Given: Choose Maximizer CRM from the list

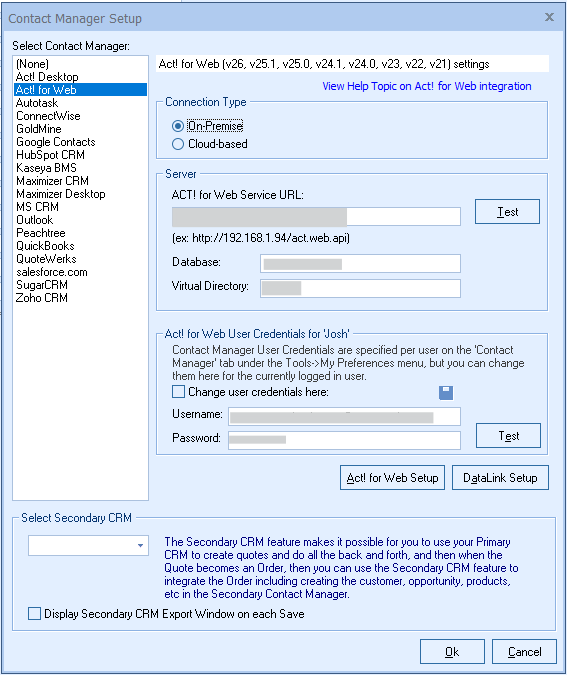Looking at the screenshot, I should click(x=81, y=181).
